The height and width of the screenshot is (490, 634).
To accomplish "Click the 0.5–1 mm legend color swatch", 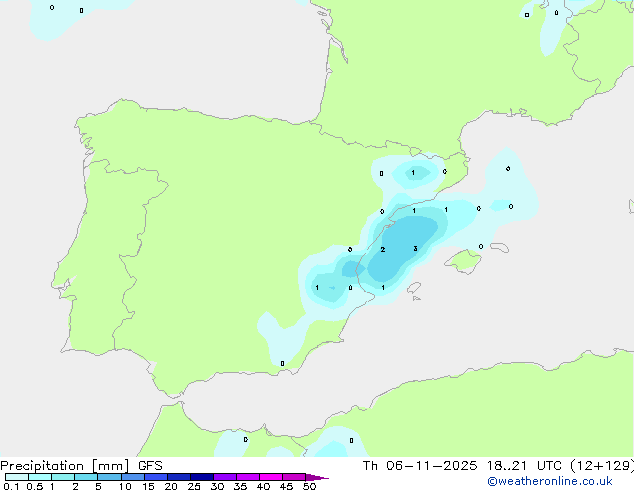I will (x=40, y=477).
